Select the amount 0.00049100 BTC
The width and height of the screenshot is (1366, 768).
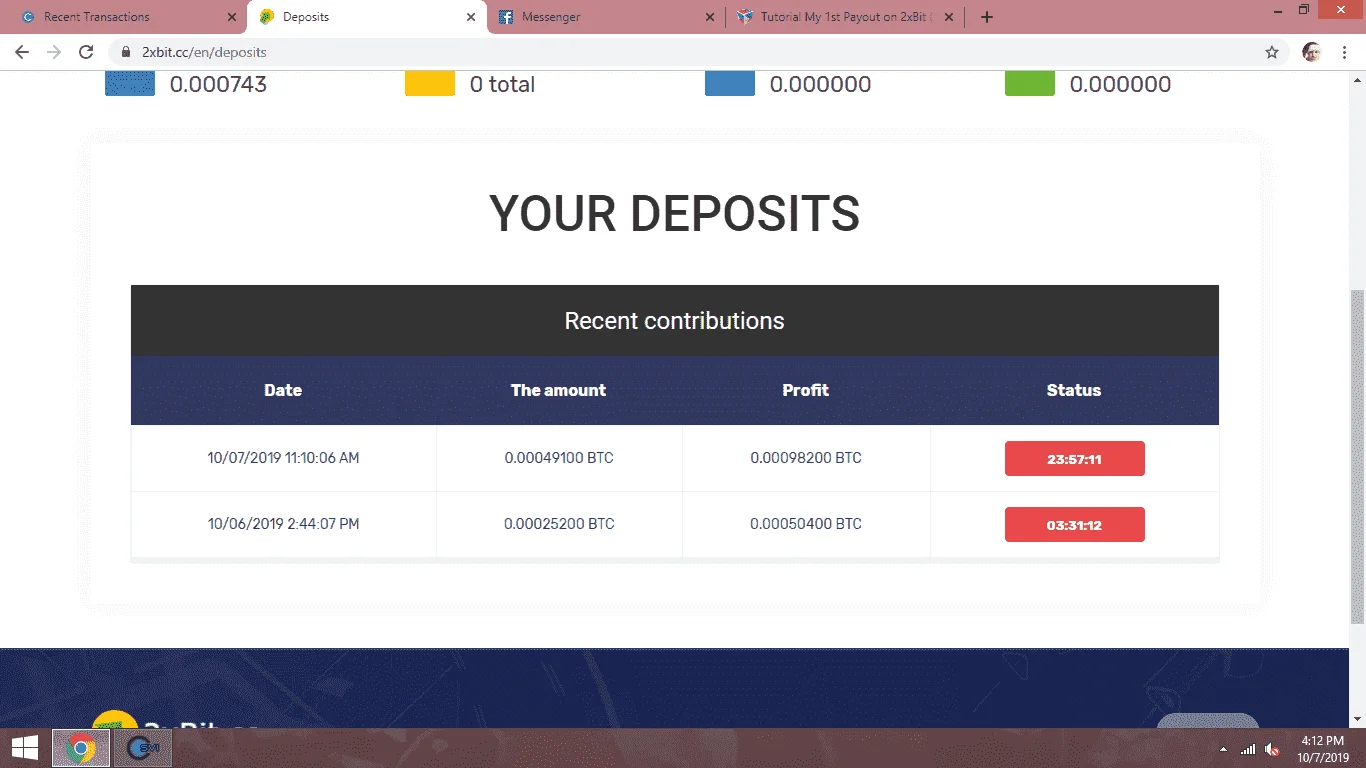[559, 458]
